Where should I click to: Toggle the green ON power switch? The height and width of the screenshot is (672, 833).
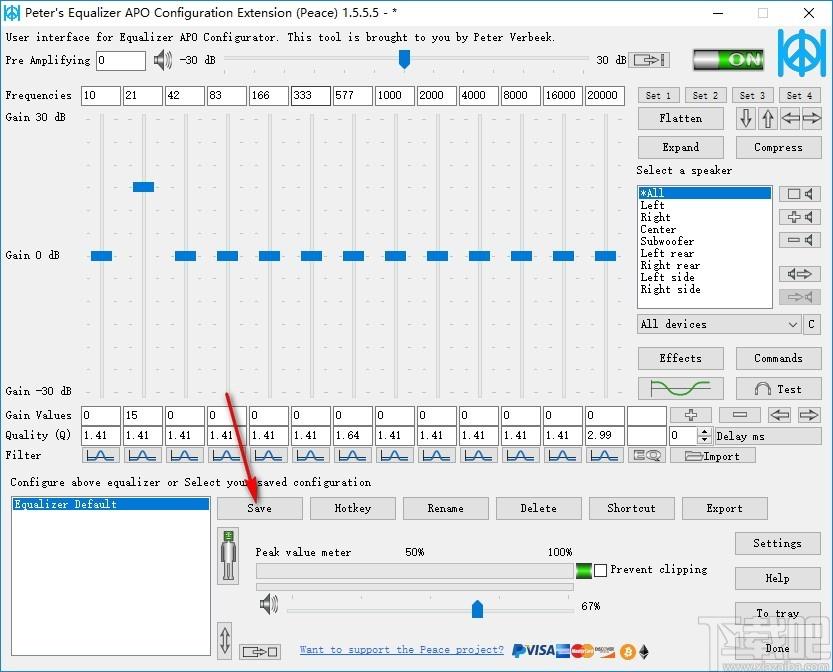point(728,59)
